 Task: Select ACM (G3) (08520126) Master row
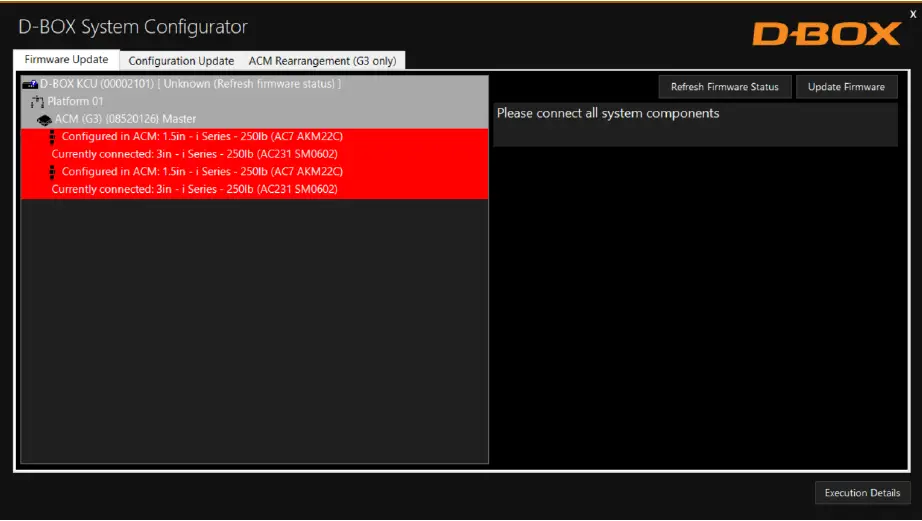255,119
